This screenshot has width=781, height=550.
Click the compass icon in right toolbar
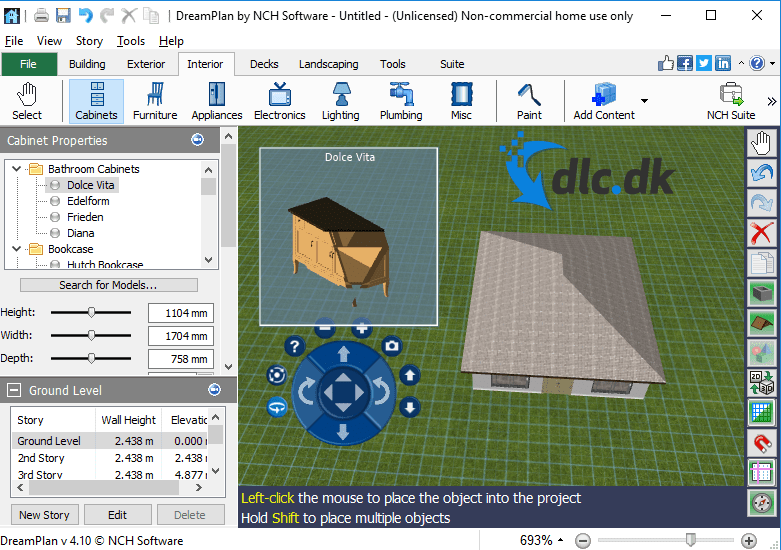point(762,503)
